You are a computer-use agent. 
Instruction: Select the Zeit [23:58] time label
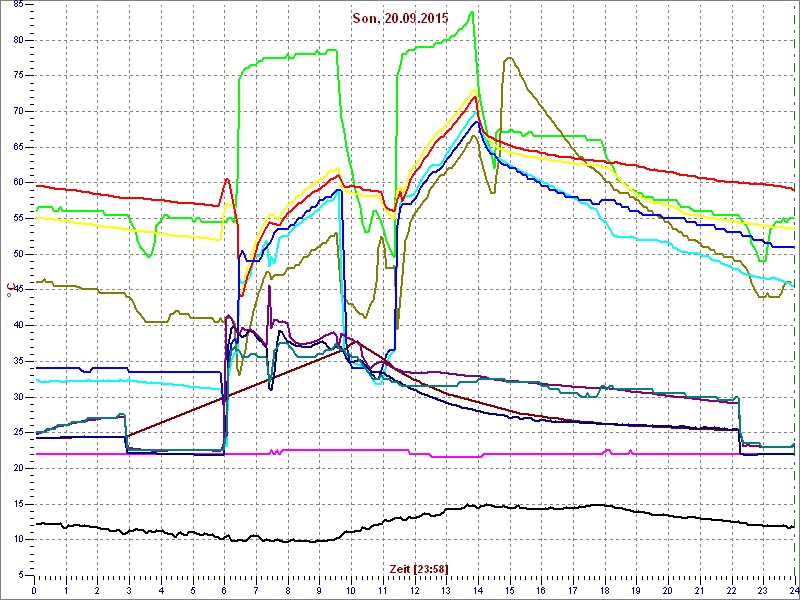418,568
